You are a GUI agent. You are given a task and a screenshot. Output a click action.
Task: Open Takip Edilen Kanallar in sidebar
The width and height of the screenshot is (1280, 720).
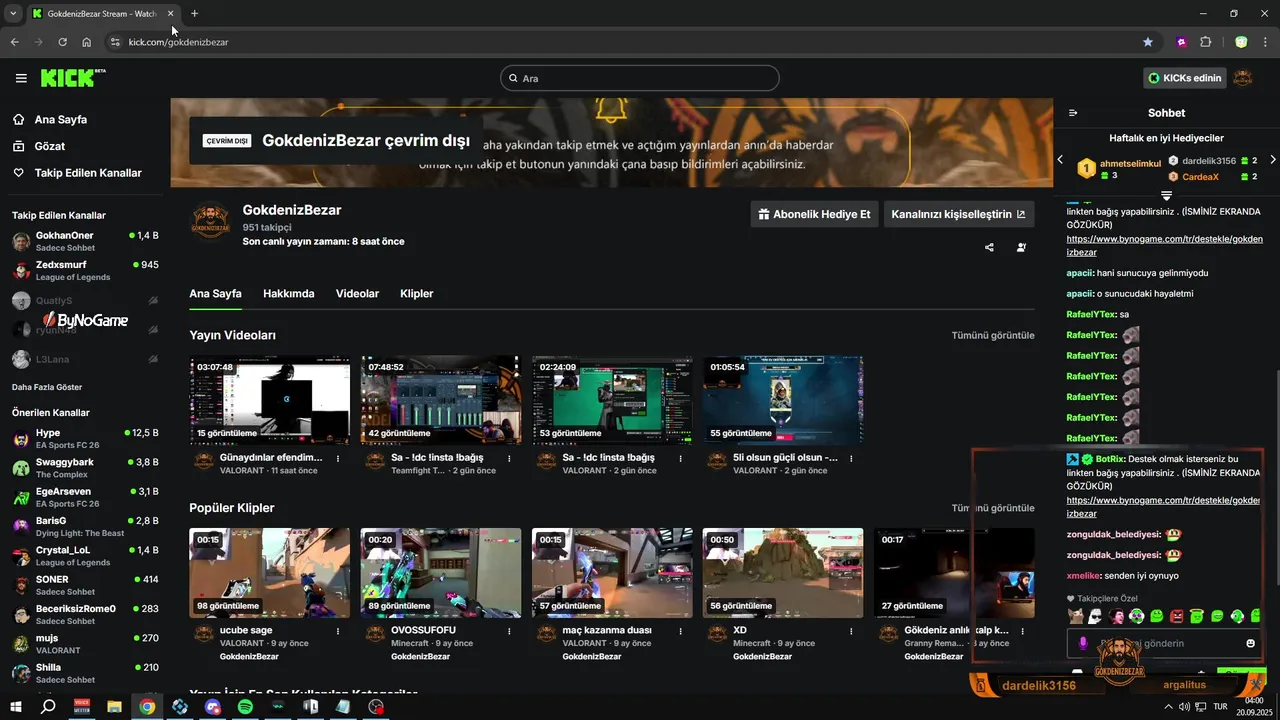click(88, 173)
